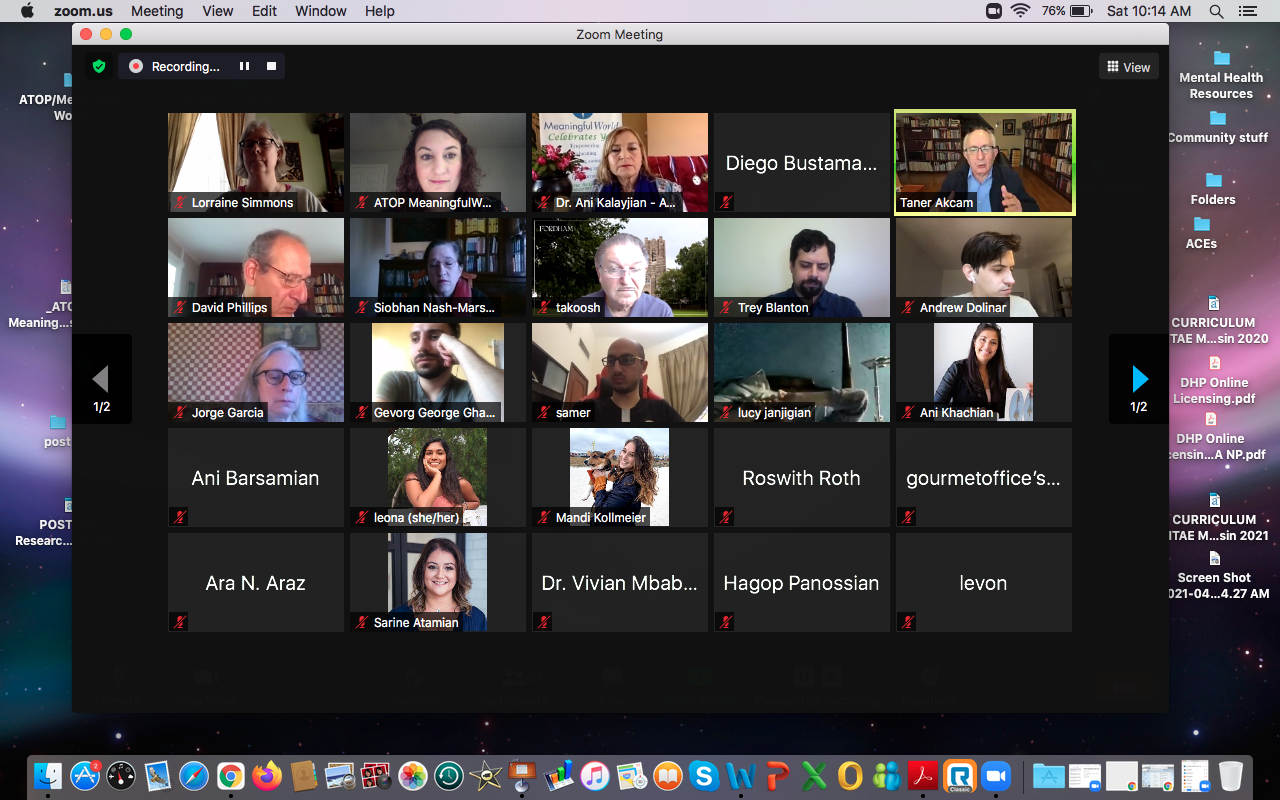The width and height of the screenshot is (1280, 800).
Task: Go to next page of participants
Action: 1139,379
